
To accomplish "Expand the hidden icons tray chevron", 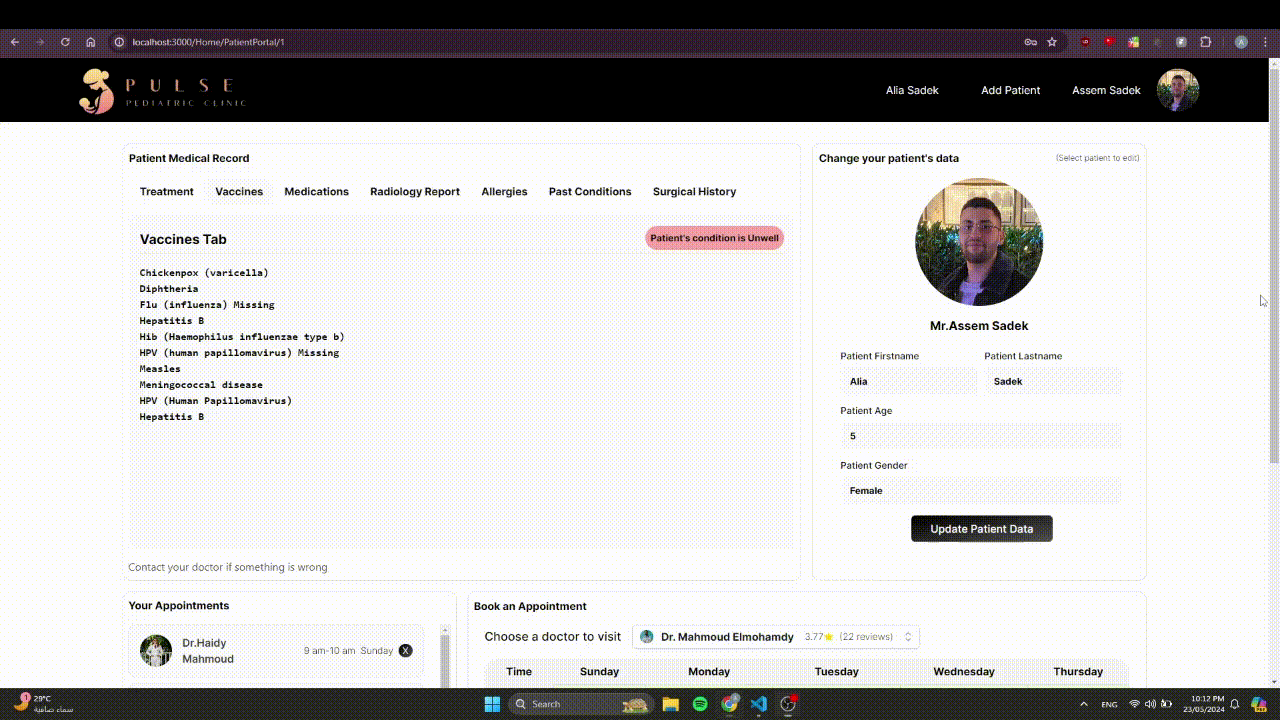I will [1083, 703].
